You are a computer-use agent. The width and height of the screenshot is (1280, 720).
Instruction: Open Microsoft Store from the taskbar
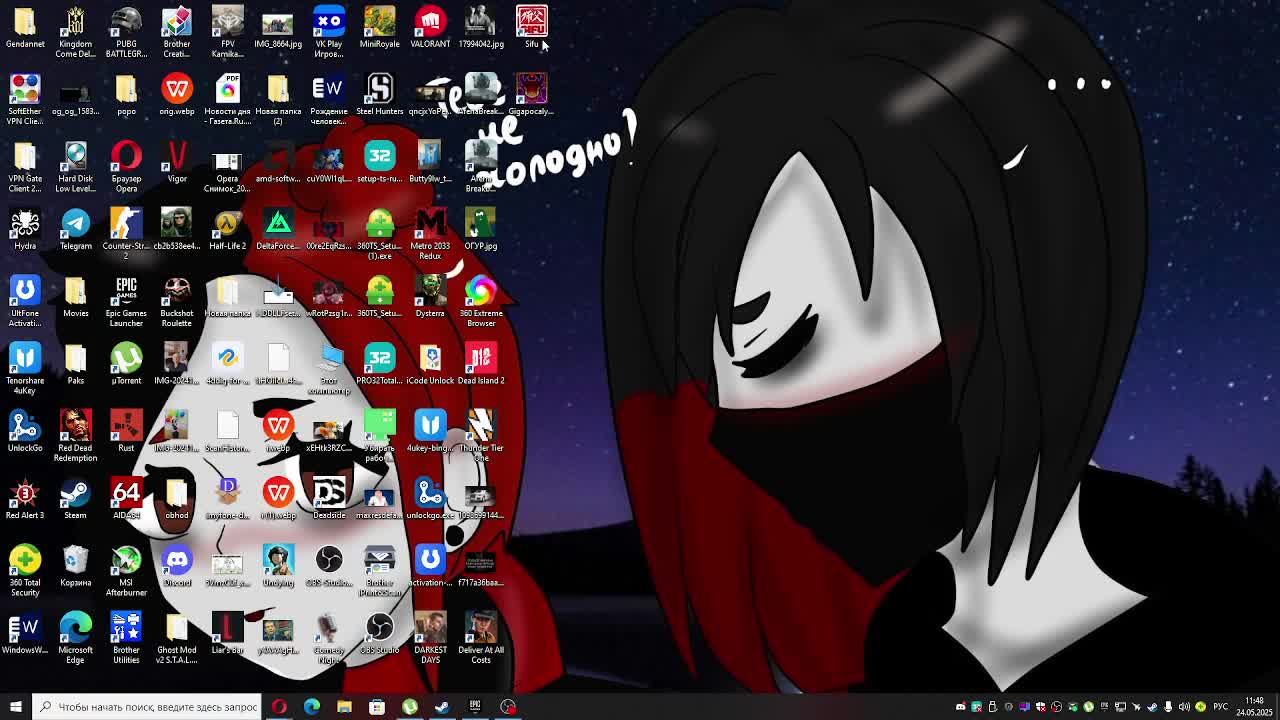click(377, 707)
